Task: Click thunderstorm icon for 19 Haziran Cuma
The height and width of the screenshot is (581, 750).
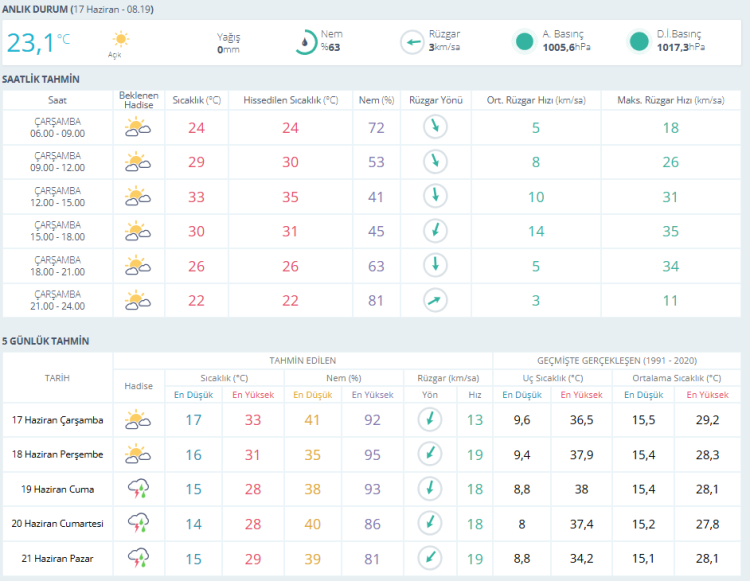Action: click(x=138, y=489)
